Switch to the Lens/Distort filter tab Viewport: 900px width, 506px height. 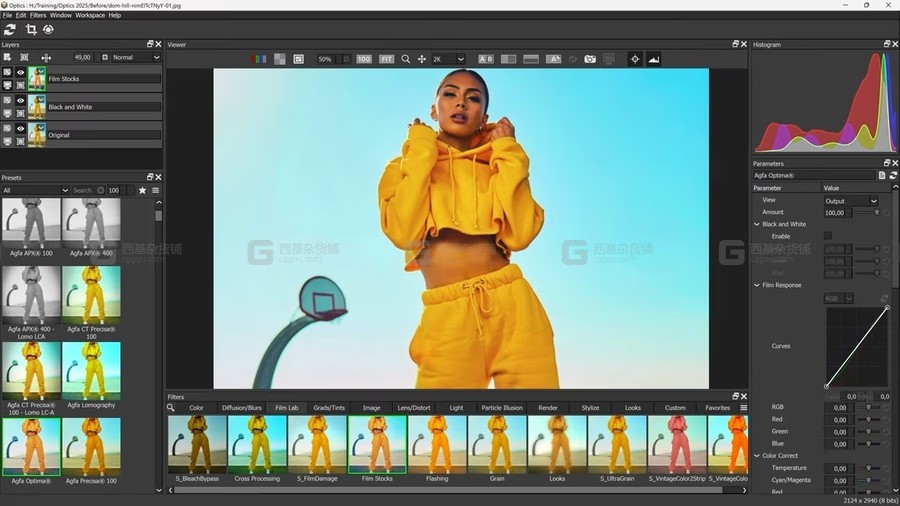pos(414,408)
